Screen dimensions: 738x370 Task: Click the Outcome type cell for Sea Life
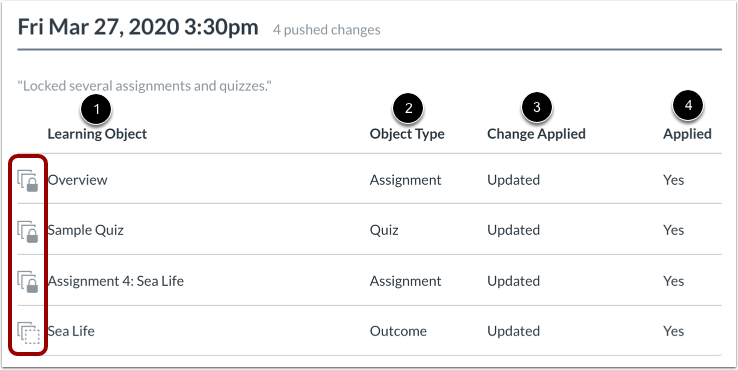click(x=398, y=331)
